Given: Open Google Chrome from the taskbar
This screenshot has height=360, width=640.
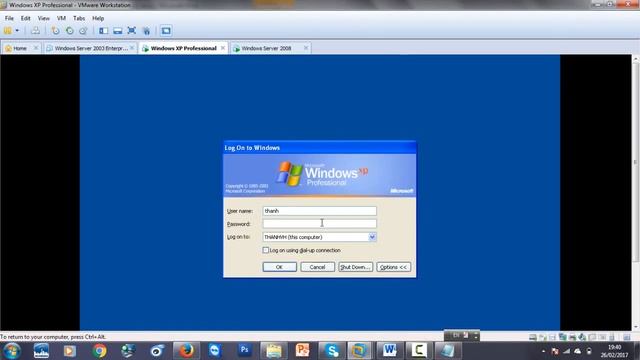Looking at the screenshot, I should (99, 351).
